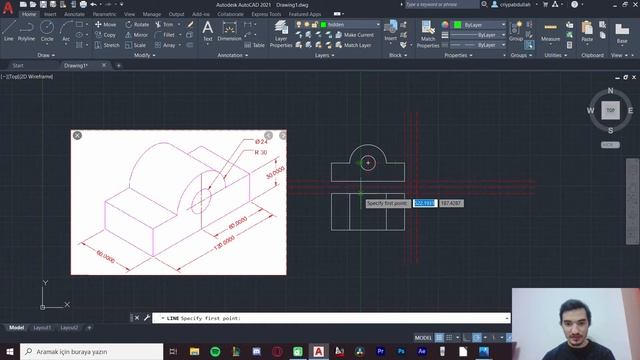Open the View ribbon tab
The height and width of the screenshot is (360, 640).
129,14
